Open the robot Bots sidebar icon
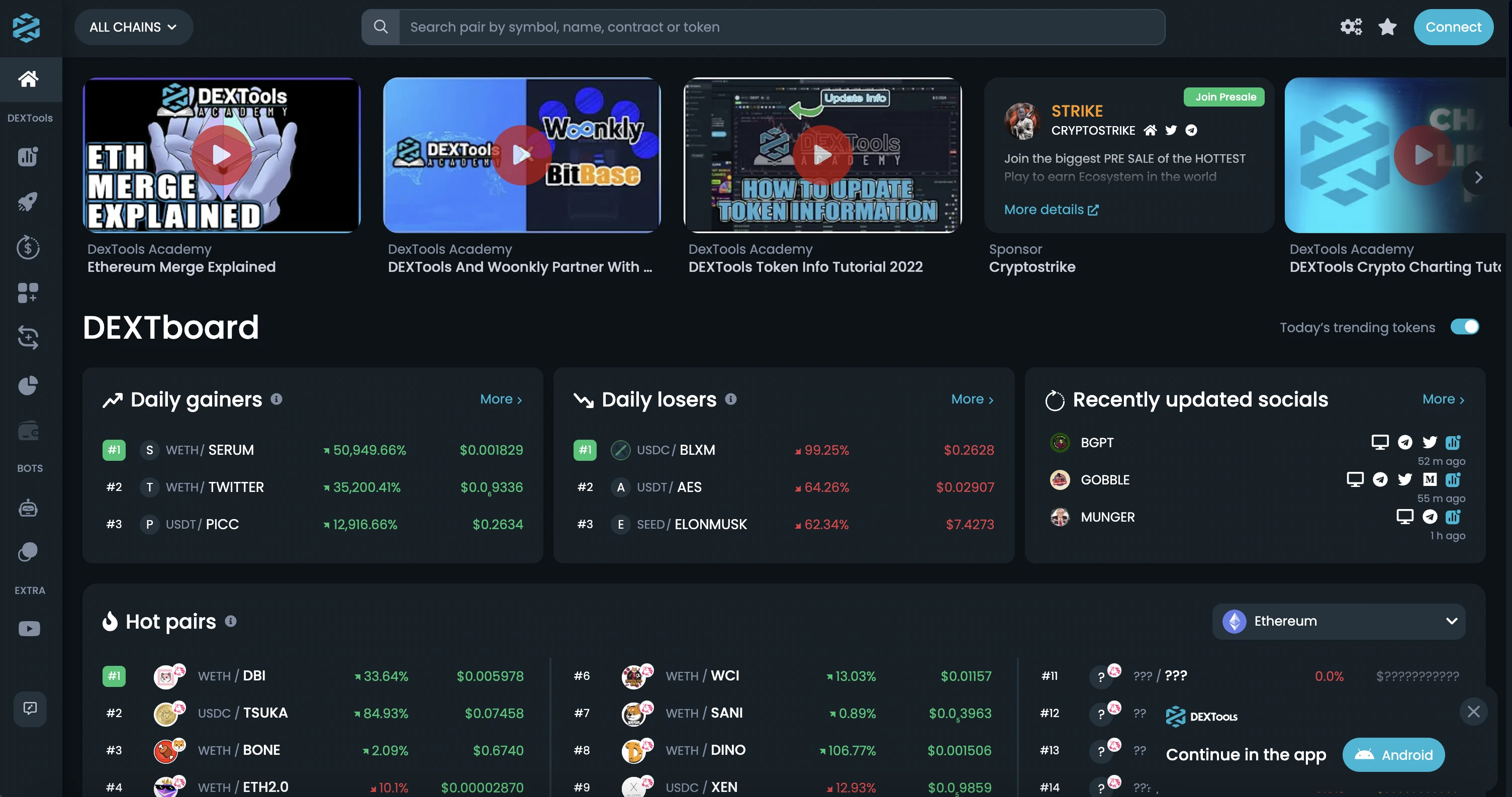Screen dimensions: 1512x797 pos(28,508)
